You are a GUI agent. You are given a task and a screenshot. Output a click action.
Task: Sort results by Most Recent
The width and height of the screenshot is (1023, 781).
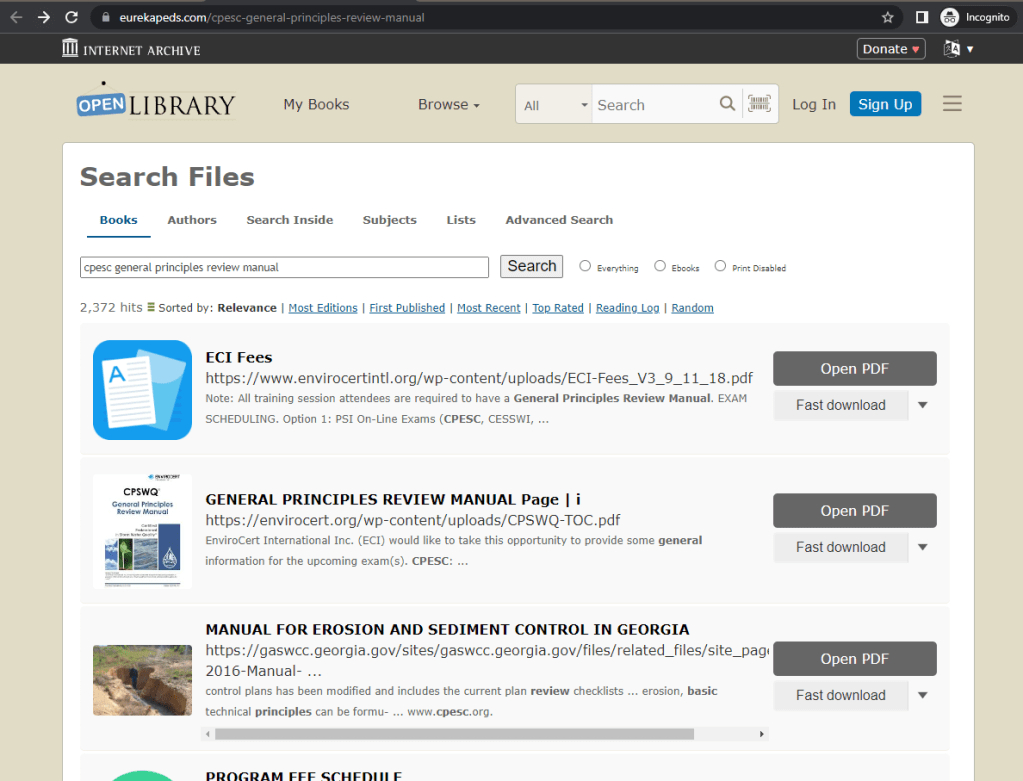click(488, 308)
